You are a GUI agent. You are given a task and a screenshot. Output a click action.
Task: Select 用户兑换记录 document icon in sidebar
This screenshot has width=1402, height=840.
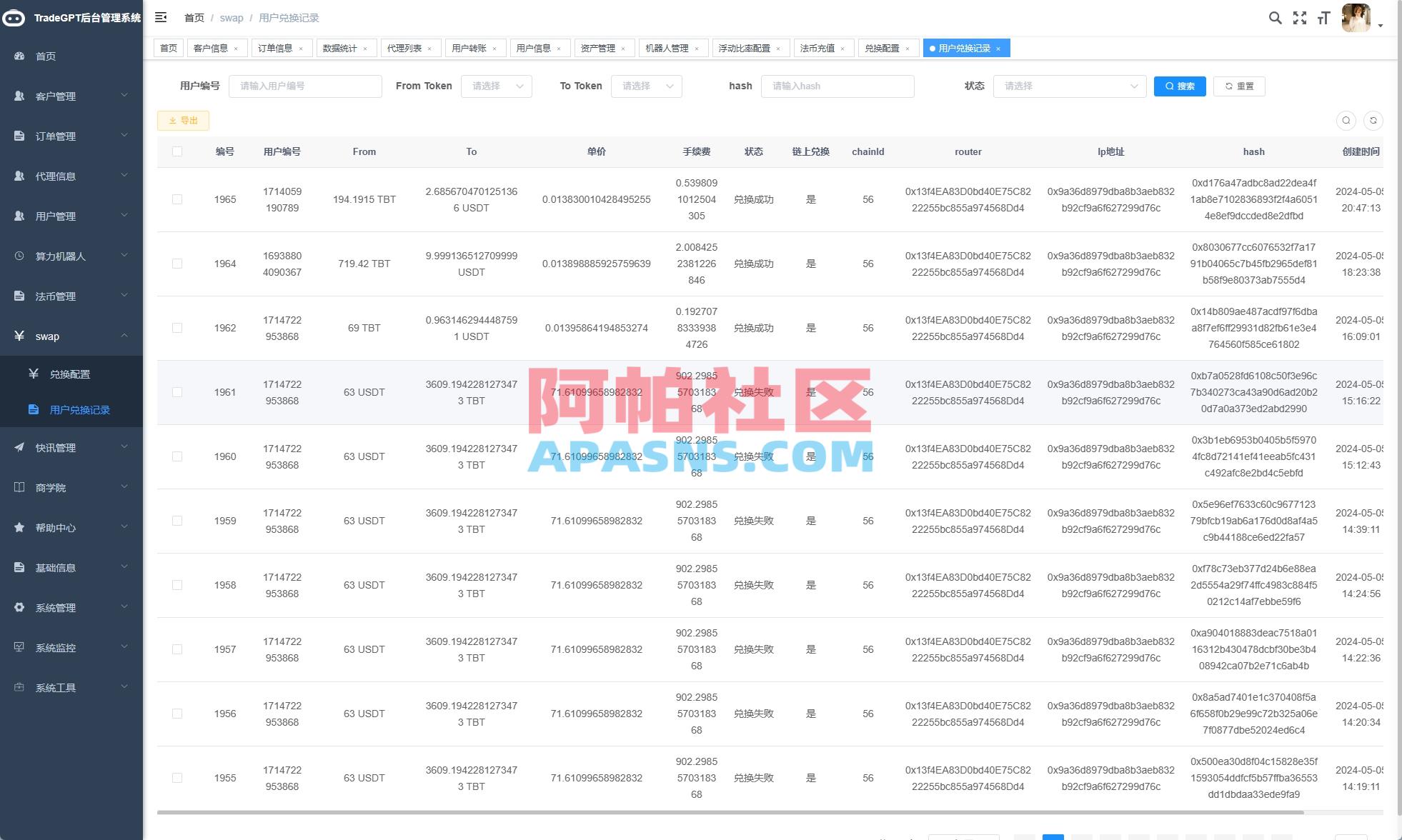33,409
